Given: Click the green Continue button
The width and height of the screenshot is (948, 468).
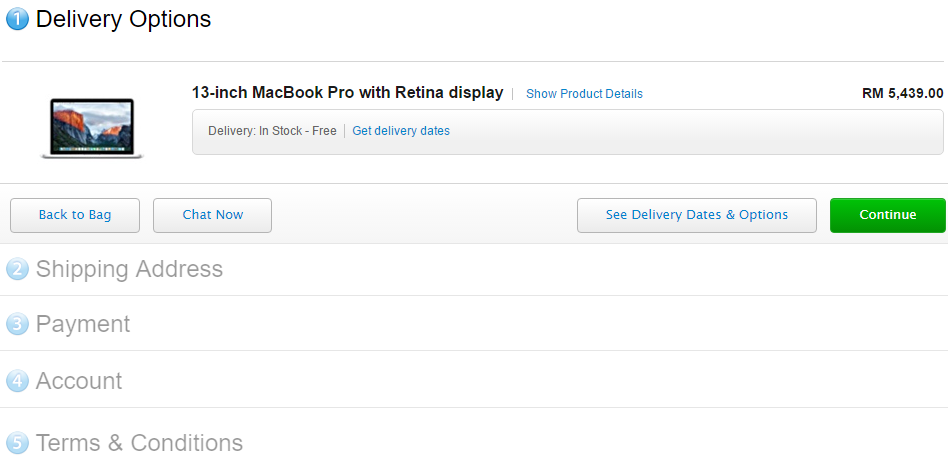Looking at the screenshot, I should 888,215.
